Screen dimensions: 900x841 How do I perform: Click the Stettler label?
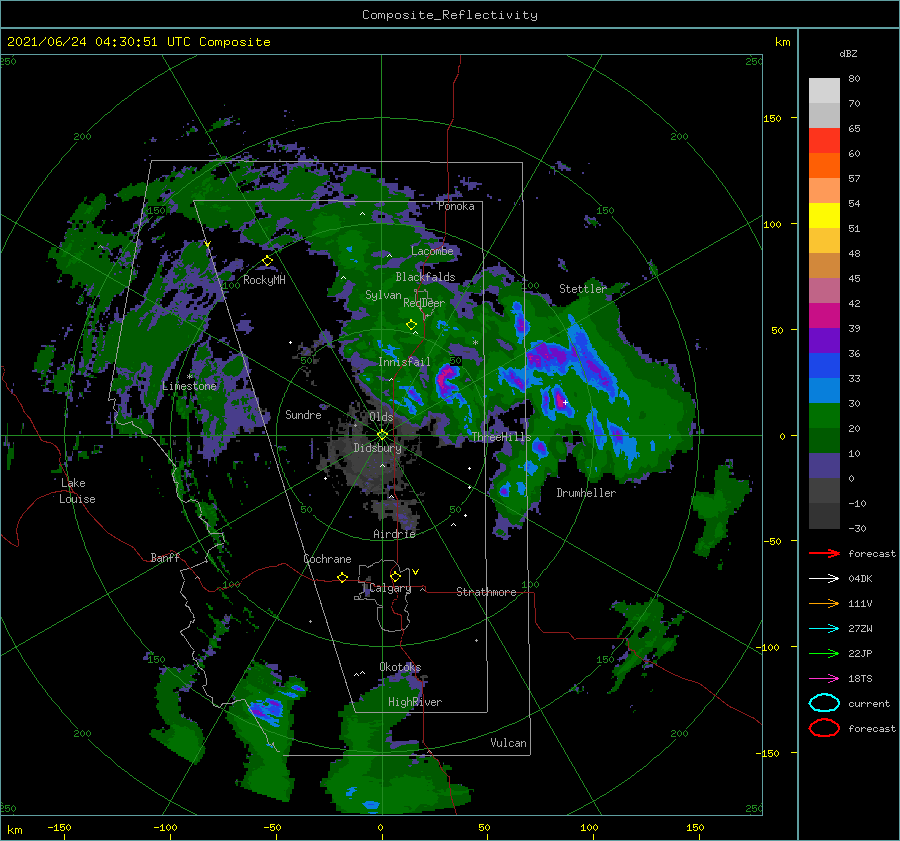pos(583,289)
